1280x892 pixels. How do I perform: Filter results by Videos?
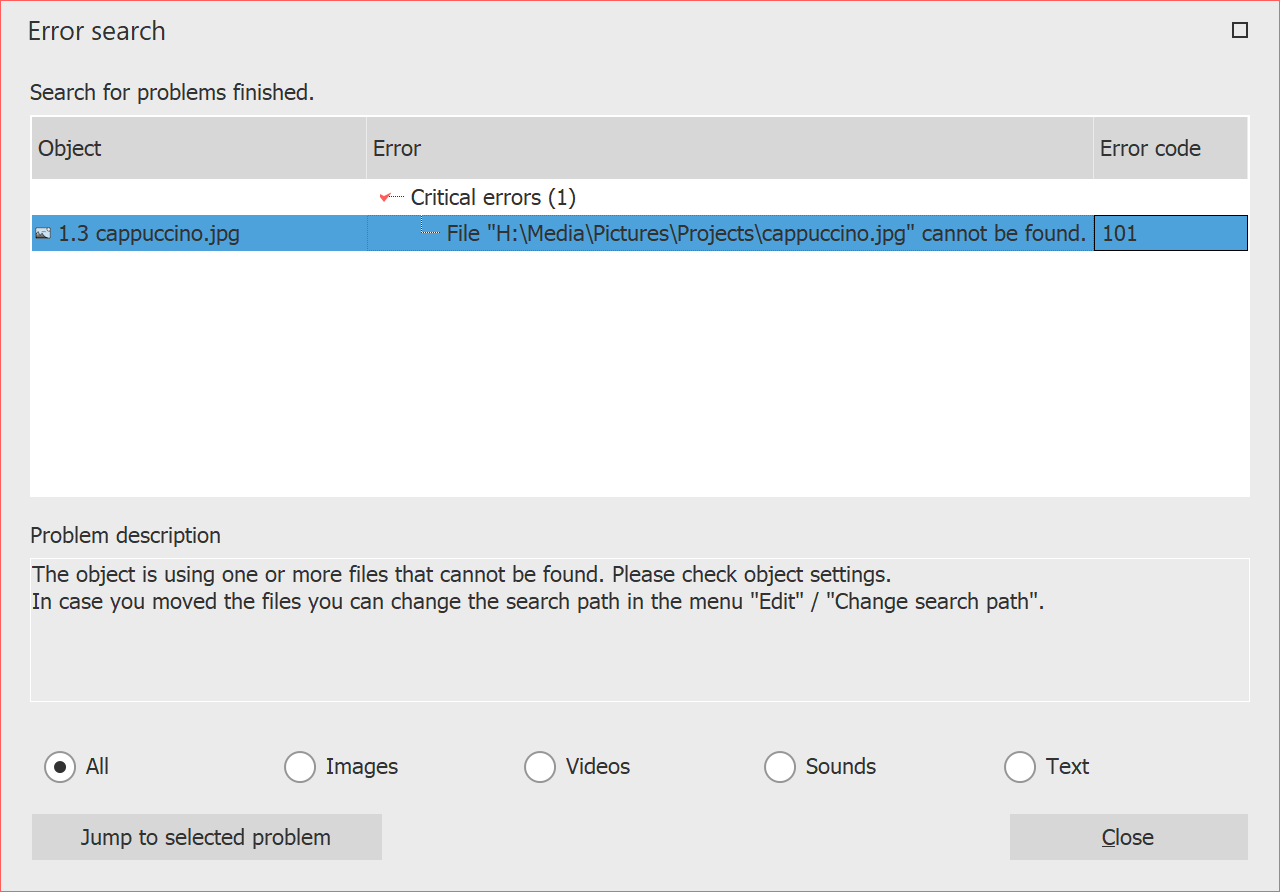(x=540, y=767)
